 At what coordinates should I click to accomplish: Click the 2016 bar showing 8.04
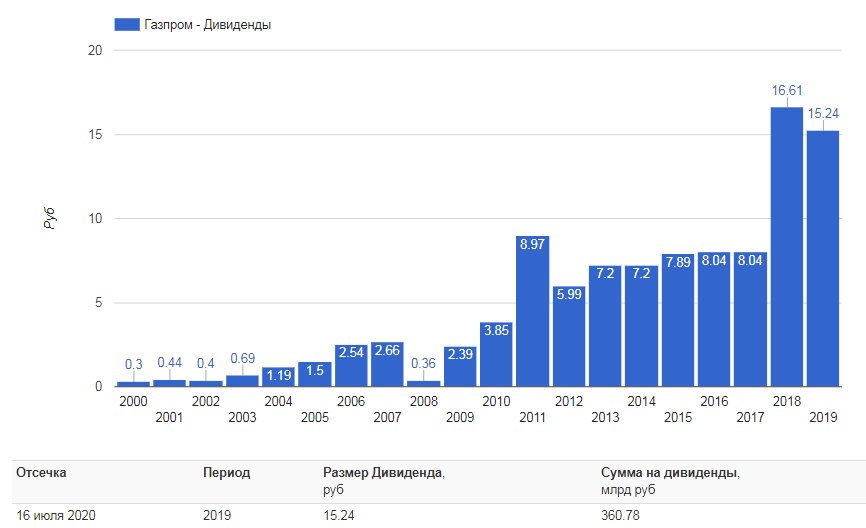pos(714,319)
